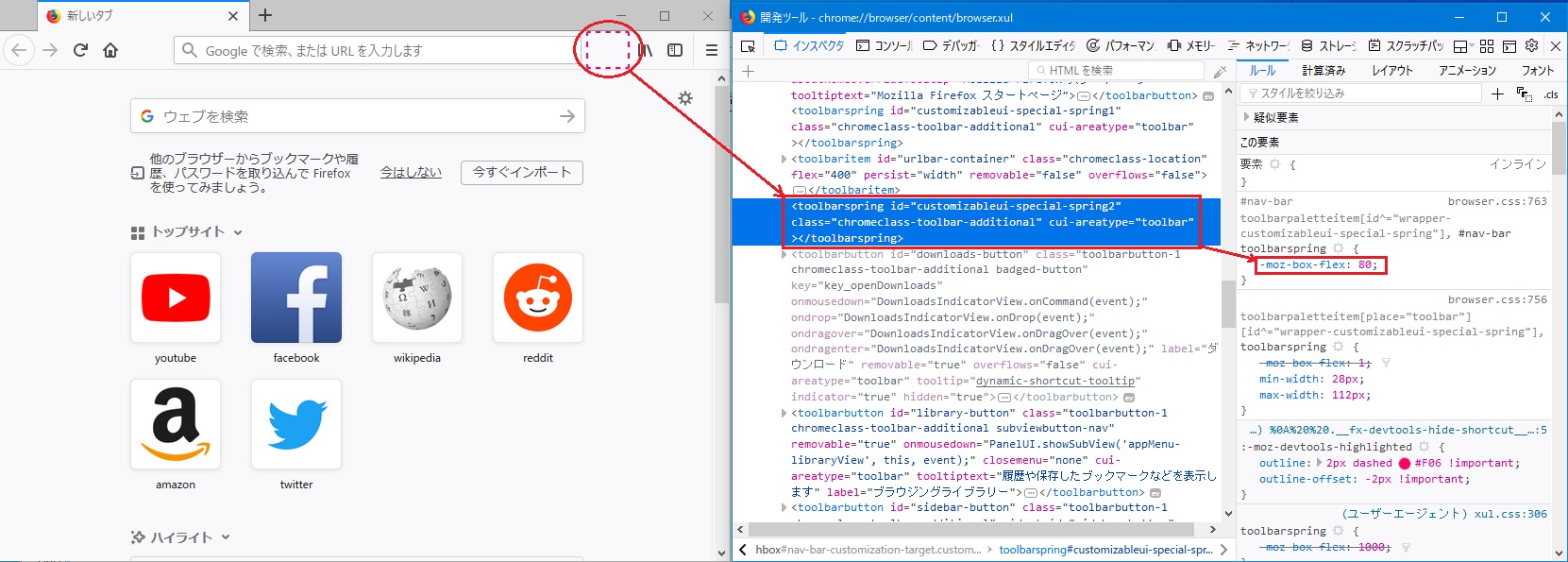Expand the downloads-button toolbarbutton node
The image size is (1568, 562).
tap(784, 254)
